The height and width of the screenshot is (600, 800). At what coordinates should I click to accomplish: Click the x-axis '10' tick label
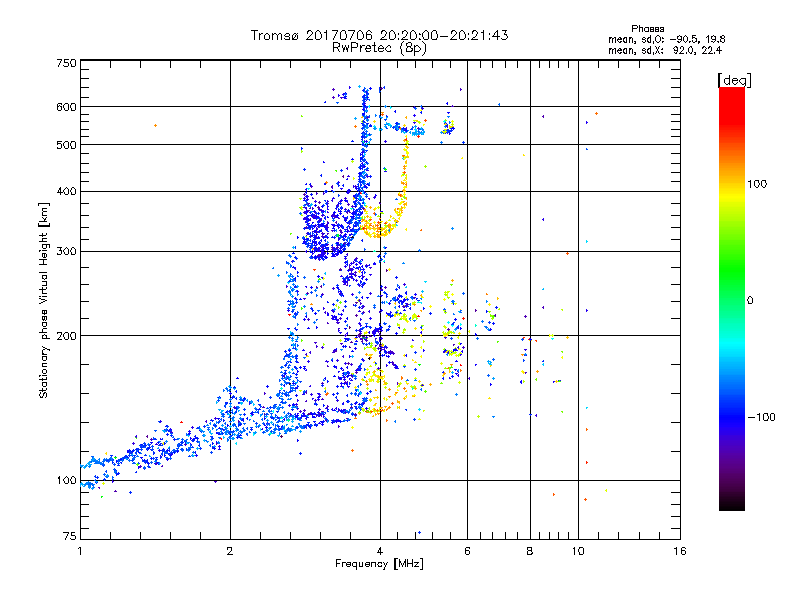pos(578,551)
